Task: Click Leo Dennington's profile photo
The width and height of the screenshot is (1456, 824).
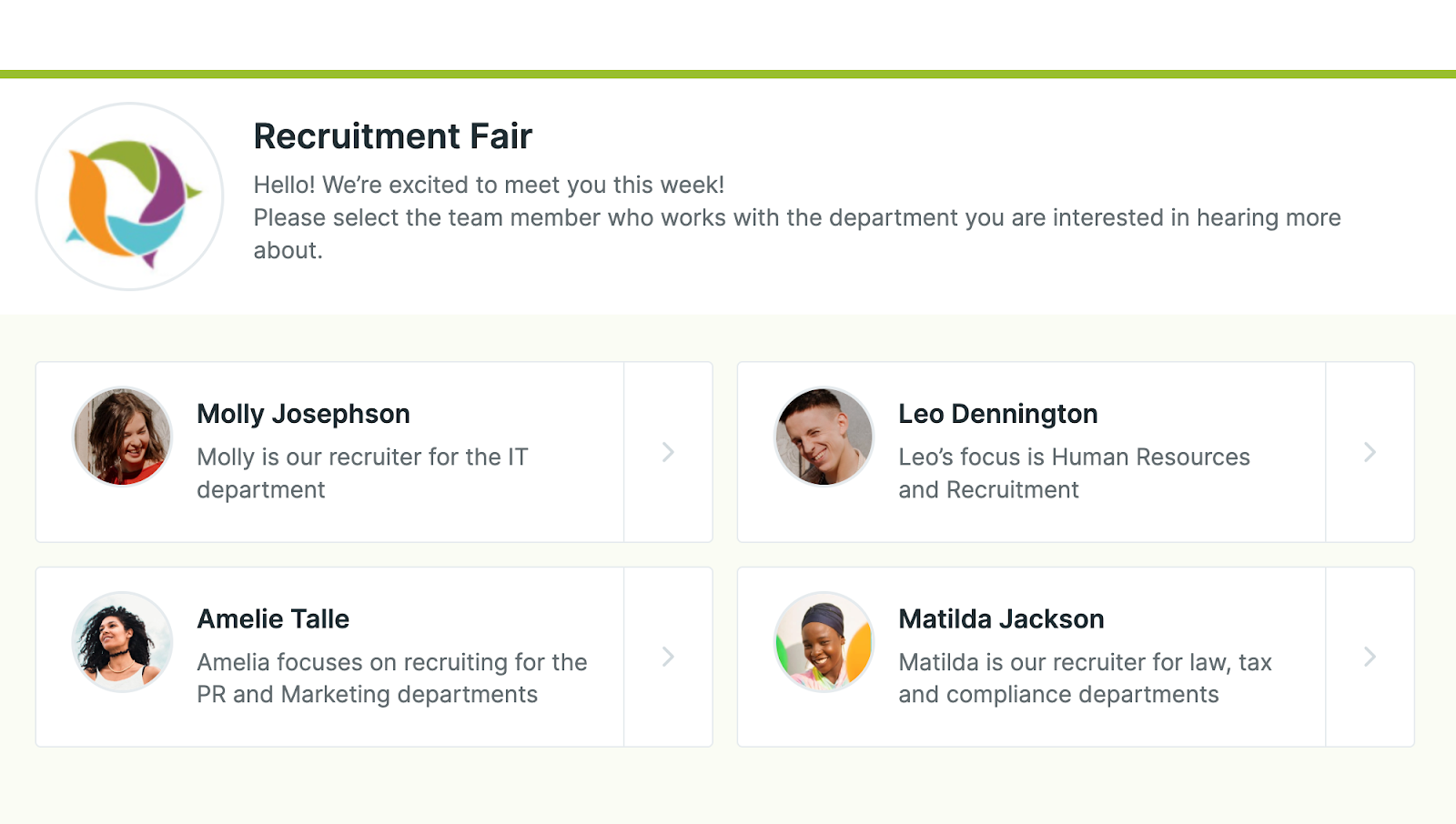Action: (824, 437)
